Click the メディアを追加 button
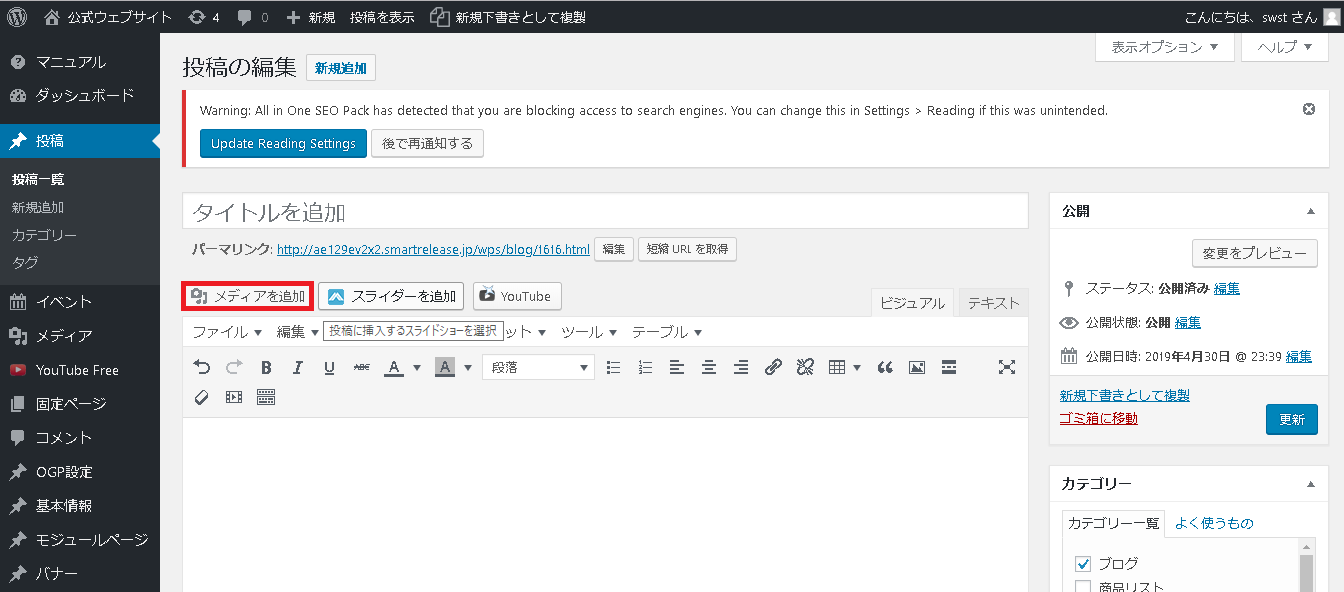The width and height of the screenshot is (1344, 592). click(x=248, y=296)
